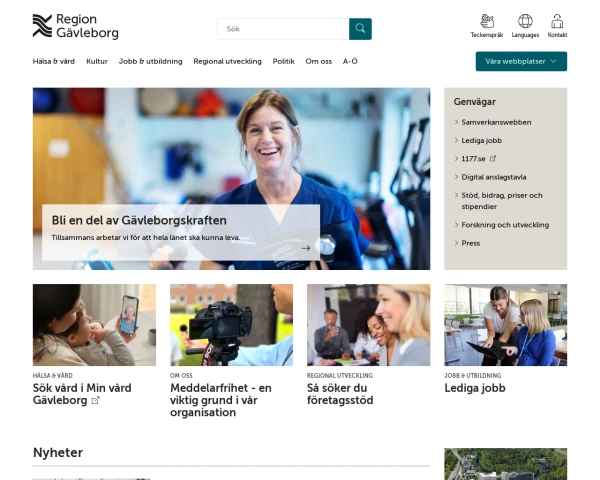Go to Digital anslagstavla shortcut
This screenshot has width=600, height=480.
(x=494, y=176)
